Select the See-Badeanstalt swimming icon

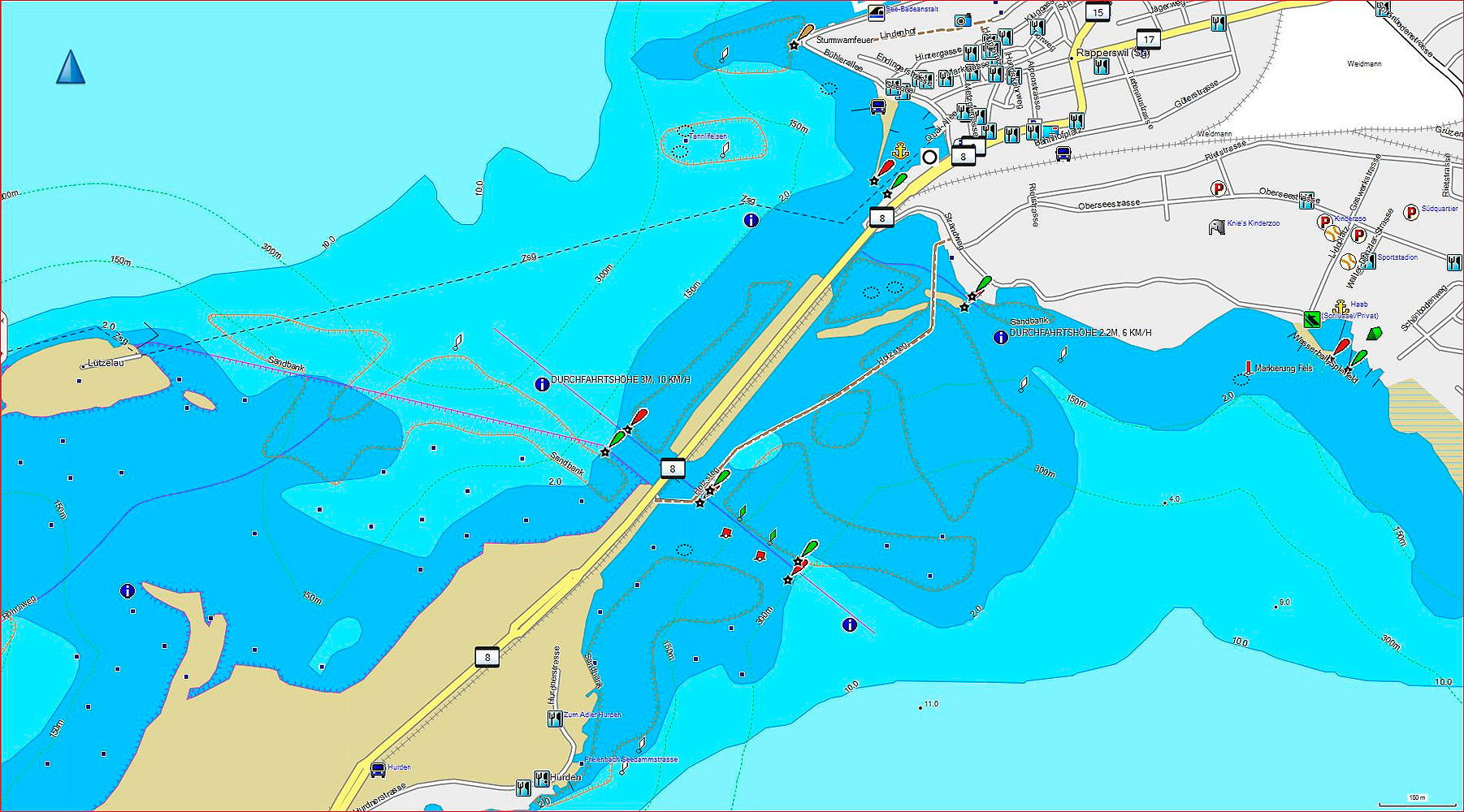coord(876,11)
